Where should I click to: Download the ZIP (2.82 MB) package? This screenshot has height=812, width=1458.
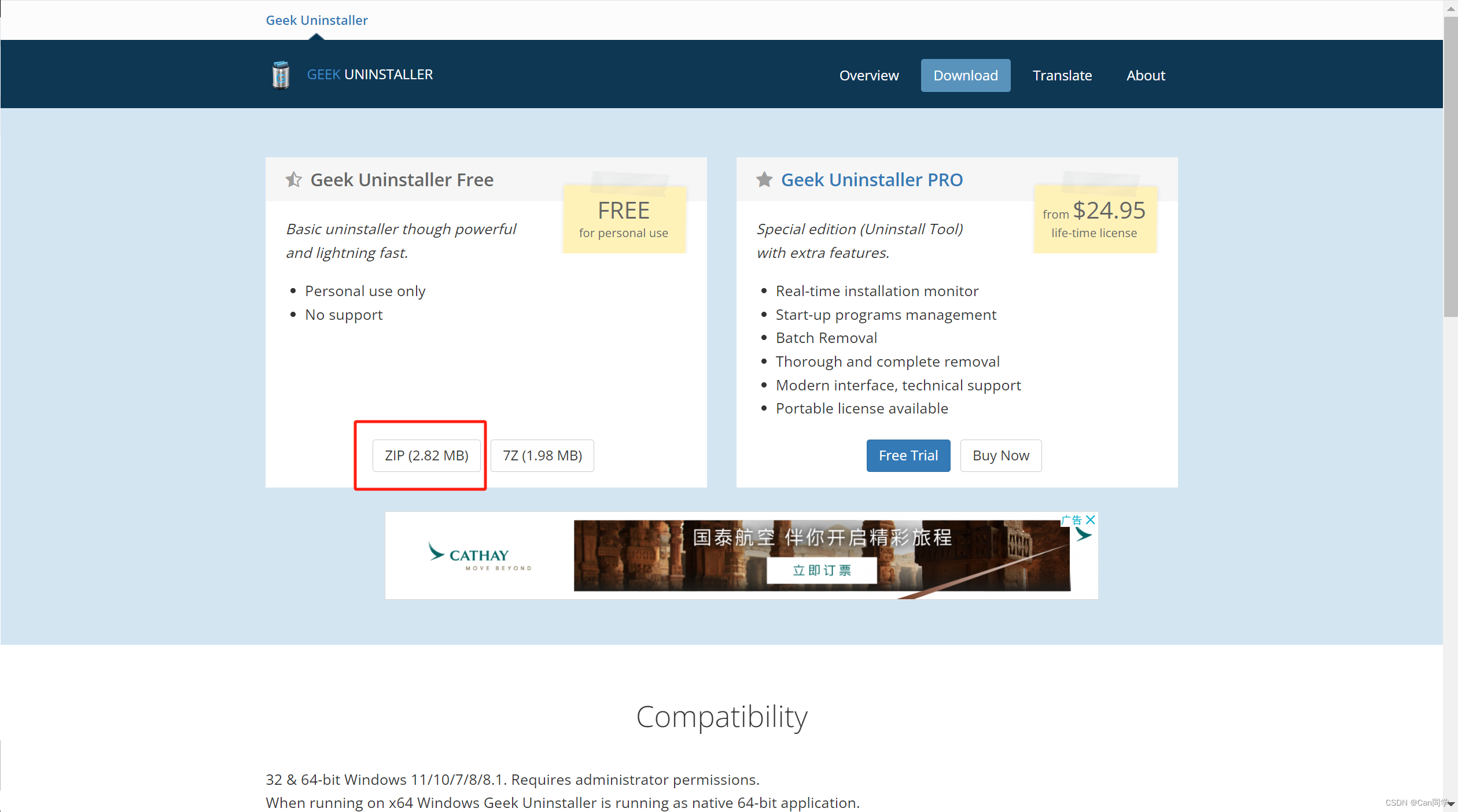[x=426, y=456]
